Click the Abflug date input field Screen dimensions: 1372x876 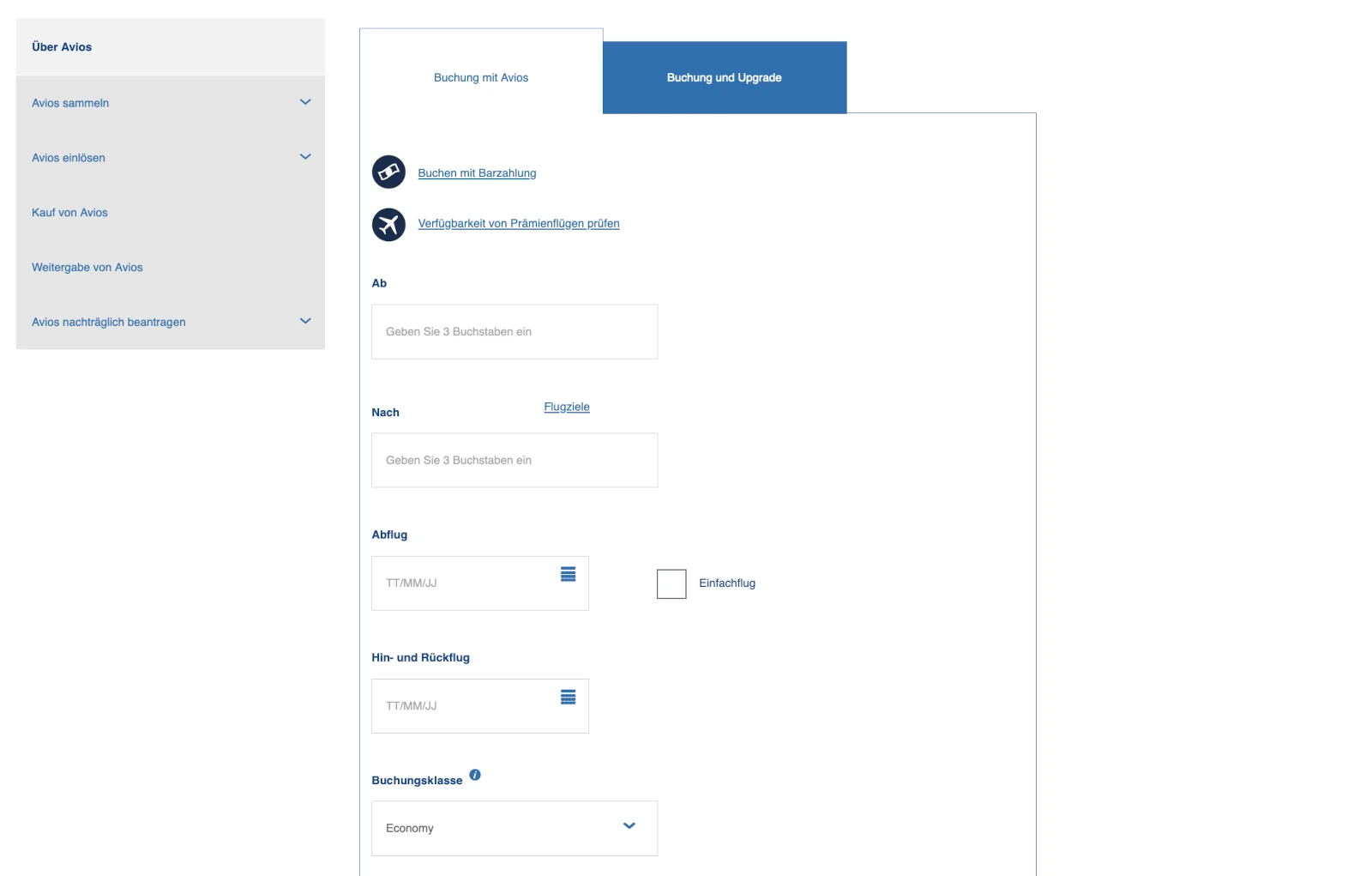(480, 583)
